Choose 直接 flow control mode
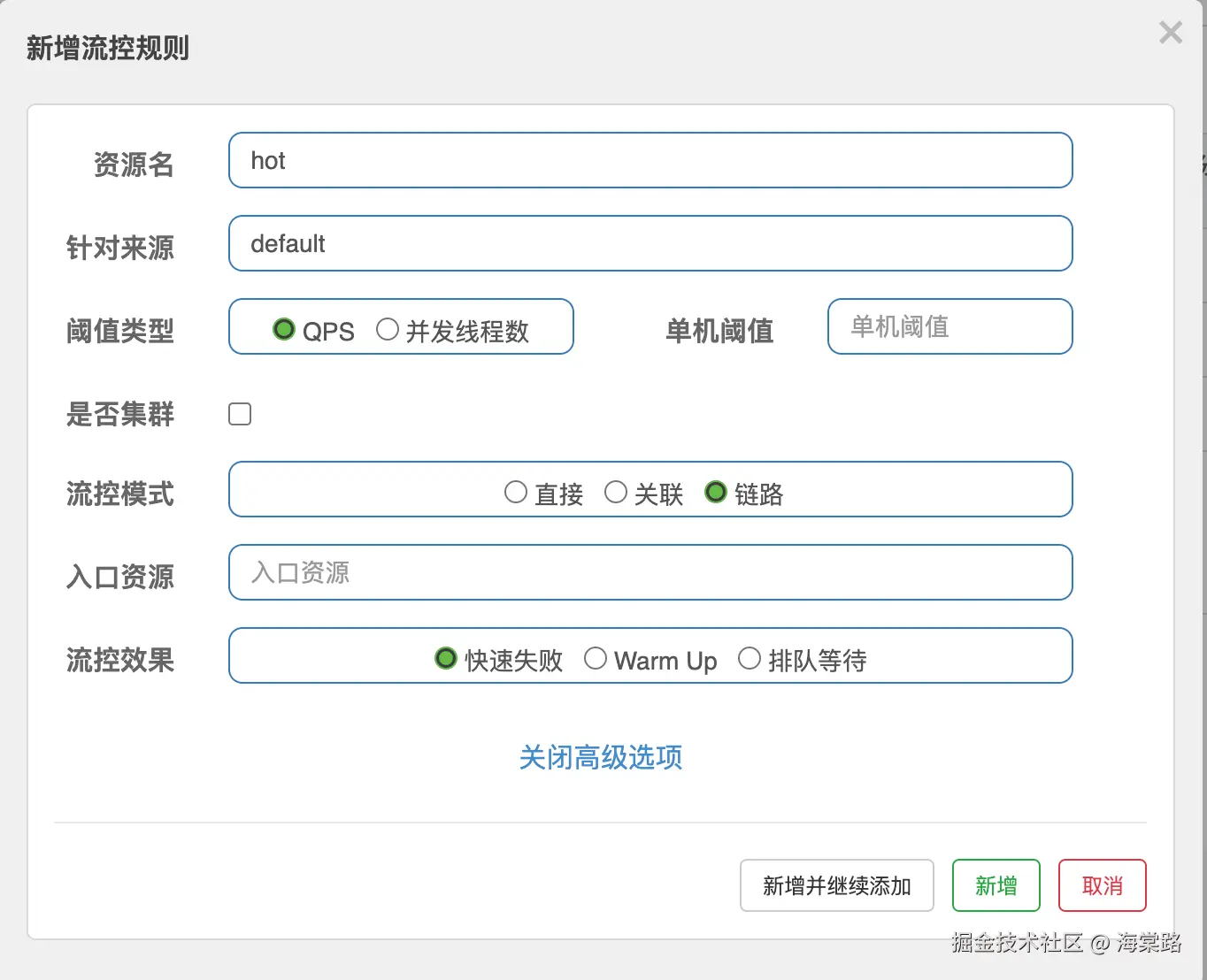1207x980 pixels. tap(516, 493)
